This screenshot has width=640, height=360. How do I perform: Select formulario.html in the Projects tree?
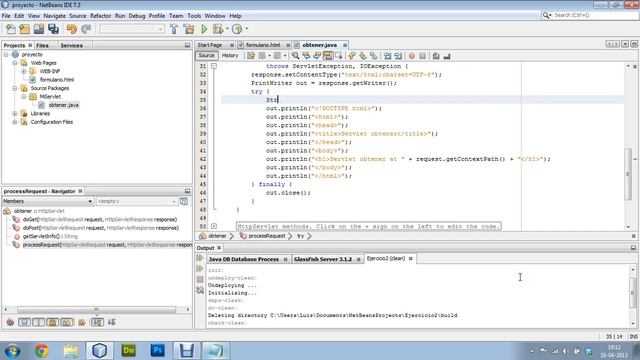click(57, 80)
